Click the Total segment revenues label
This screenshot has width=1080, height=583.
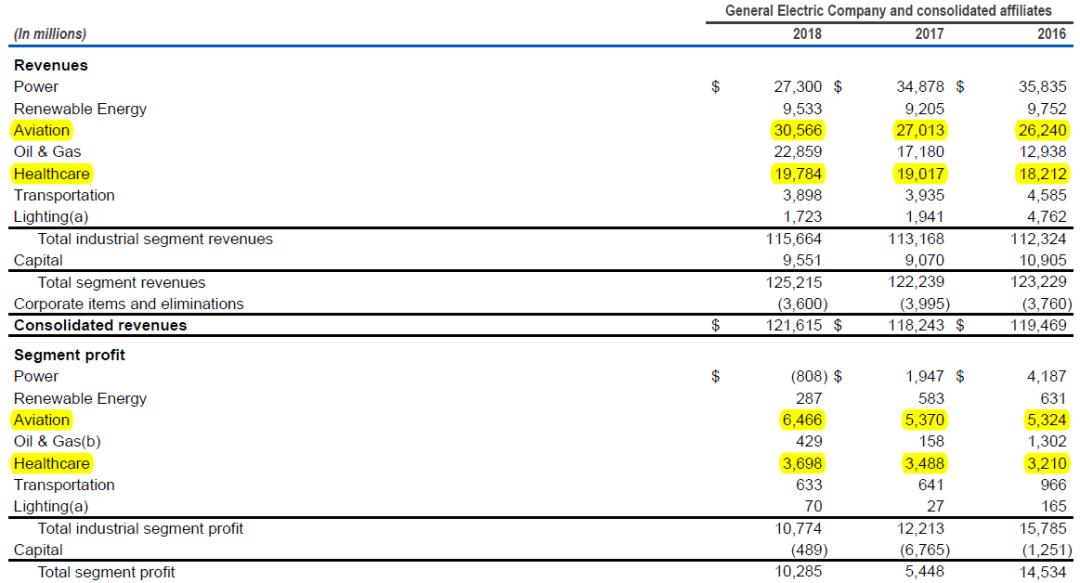pyautogui.click(x=121, y=283)
